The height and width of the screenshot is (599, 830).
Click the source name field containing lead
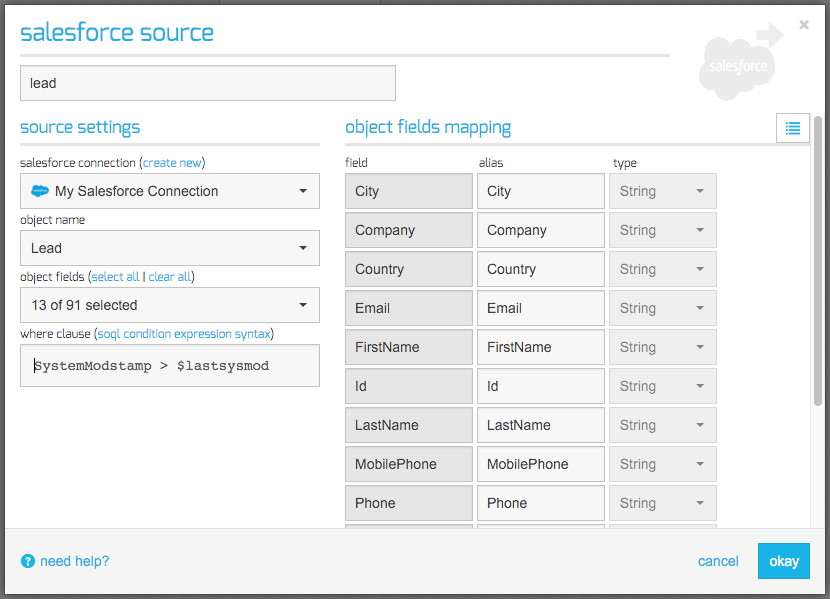[x=208, y=83]
